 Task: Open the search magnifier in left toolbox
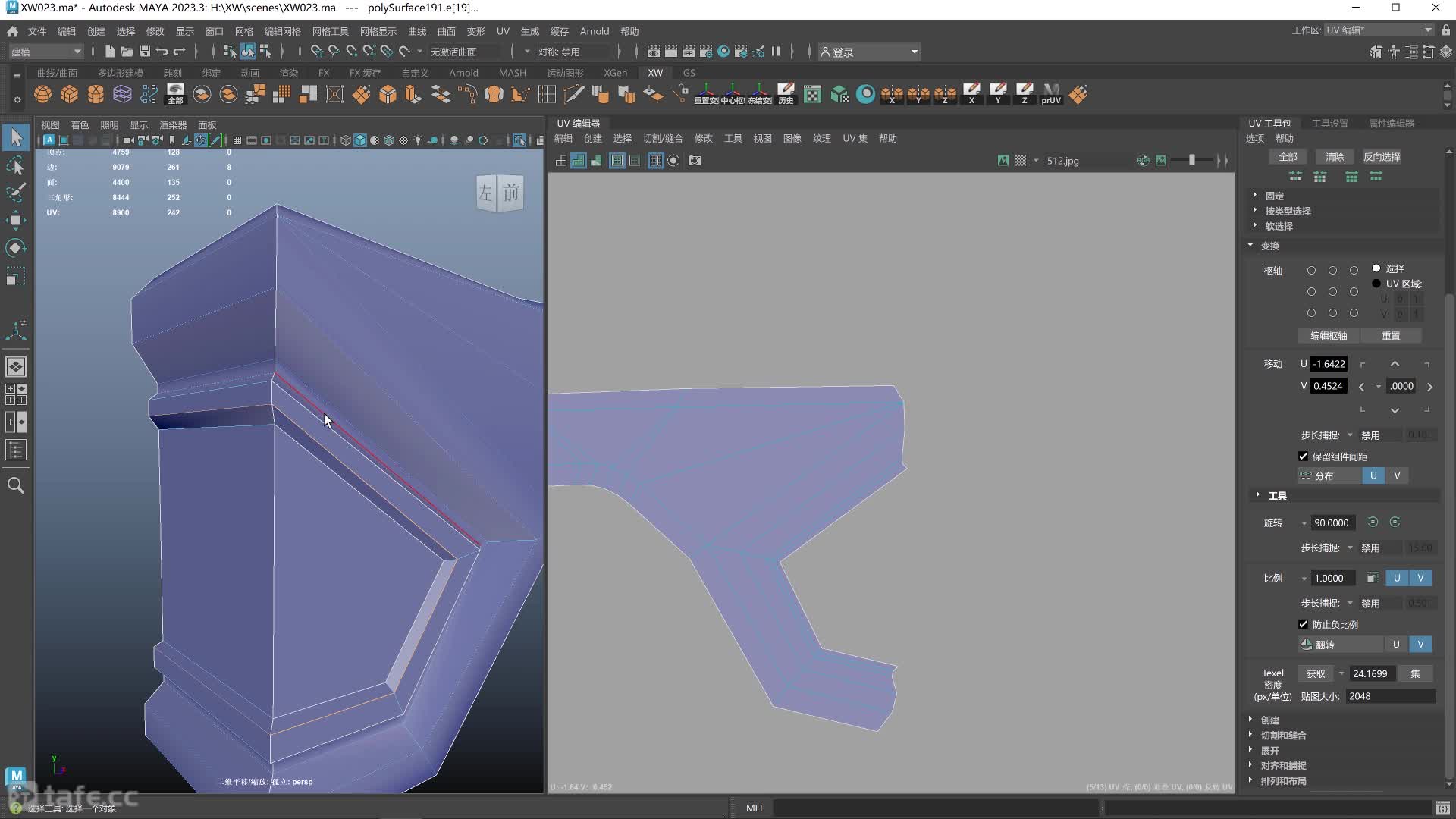click(x=16, y=485)
